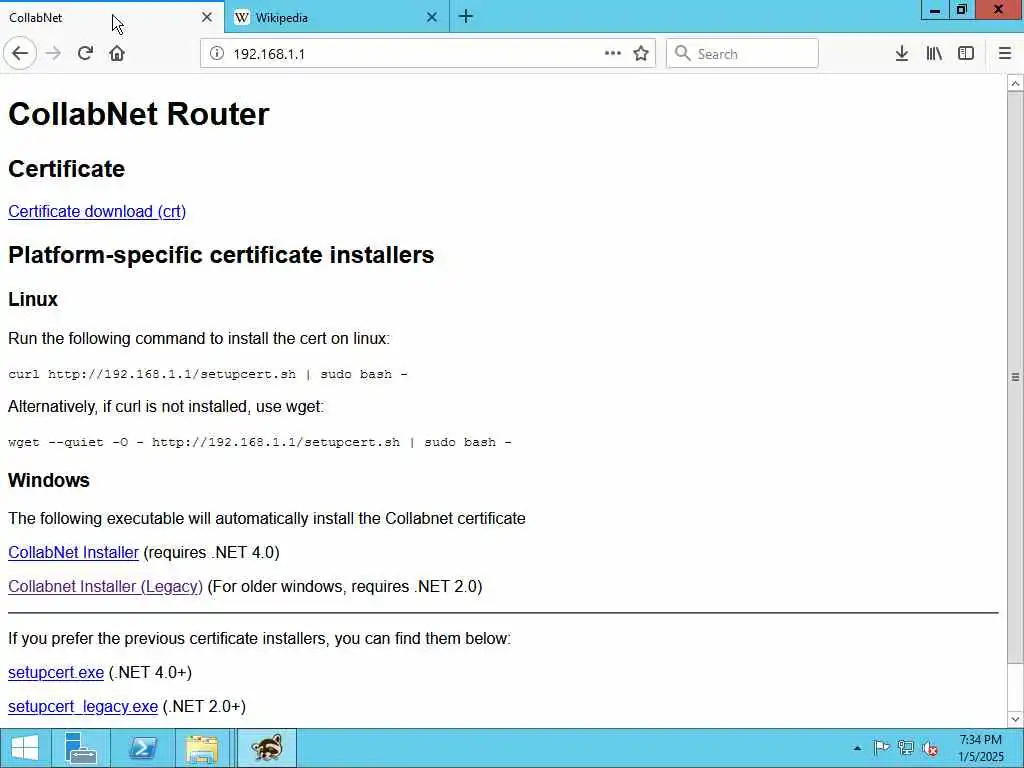Open Server Manager from taskbar
Viewport: 1024px width, 768px height.
tap(81, 748)
